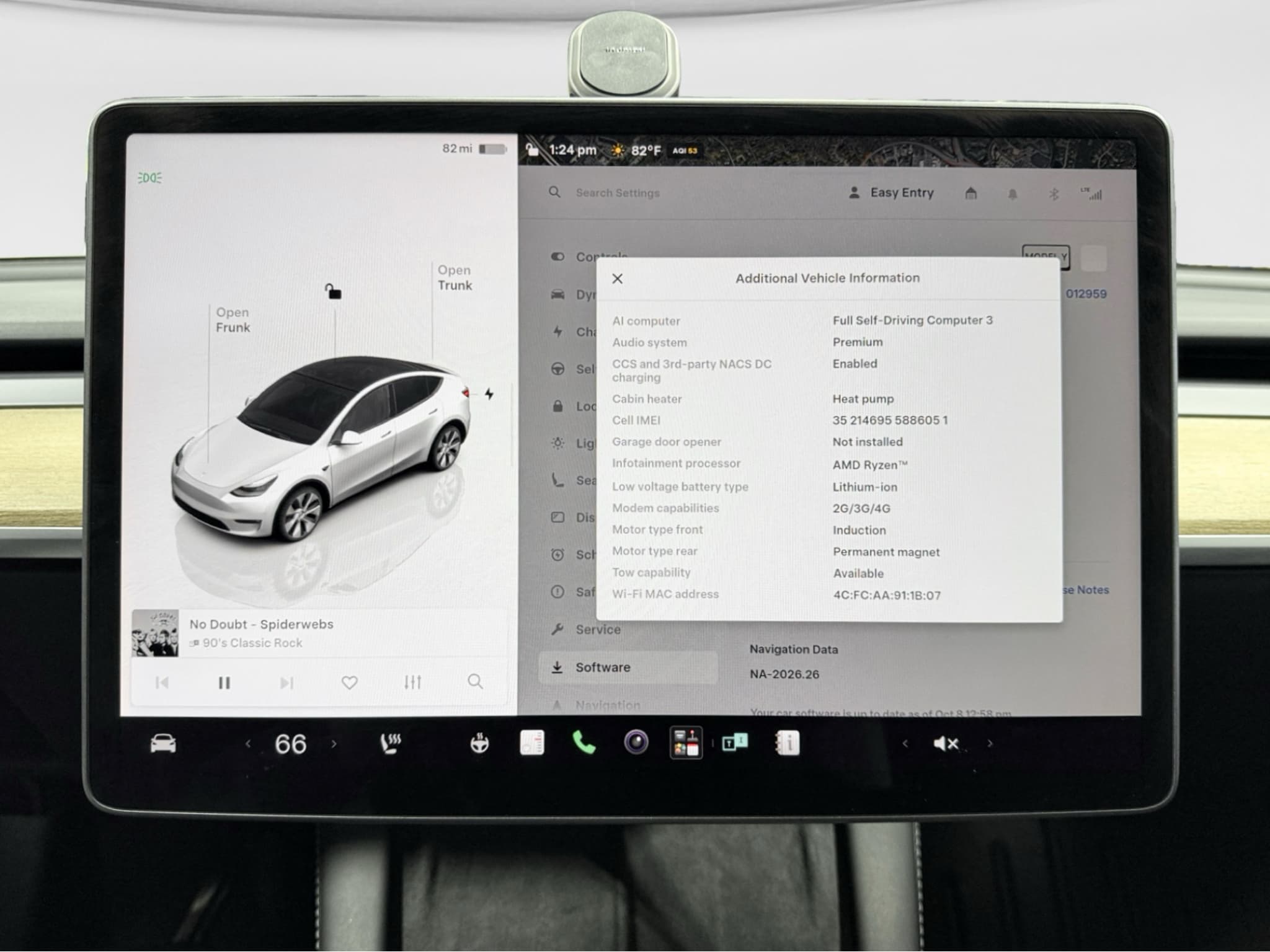Viewport: 1270px width, 952px height.
Task: Tap the headlights status indicator icon
Action: pos(149,178)
